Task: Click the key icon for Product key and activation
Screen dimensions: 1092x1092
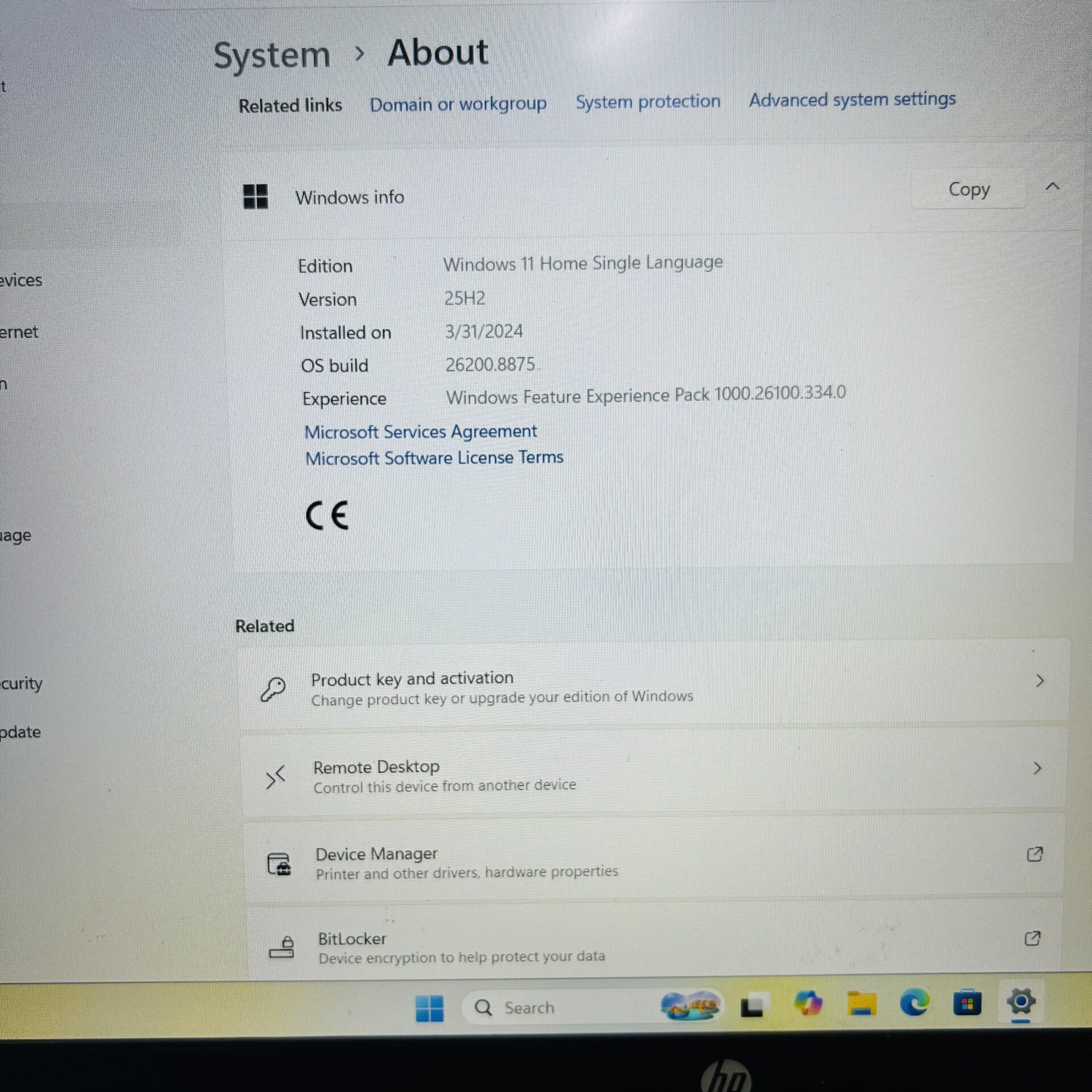Action: tap(273, 689)
